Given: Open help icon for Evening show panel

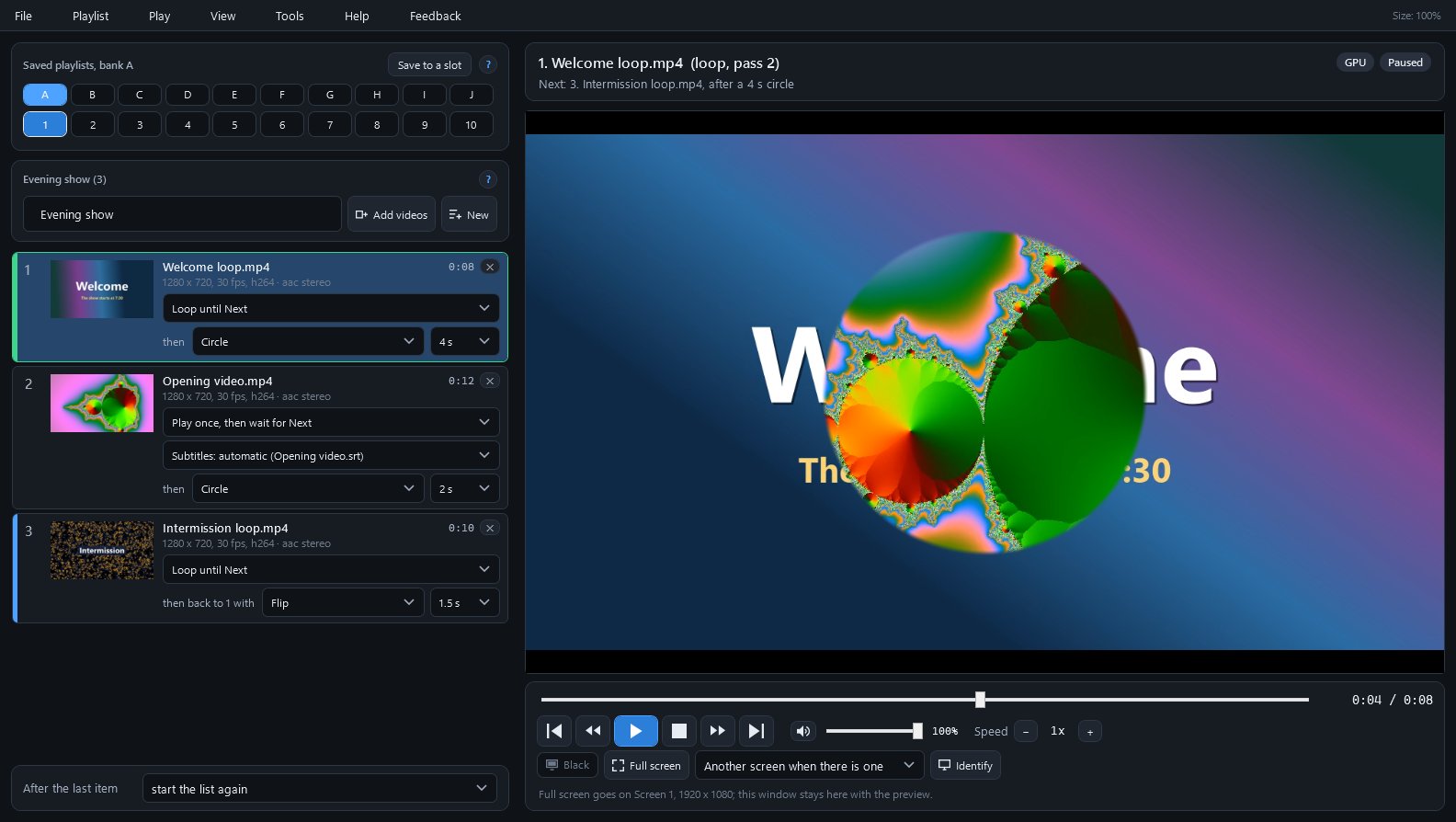Looking at the screenshot, I should (x=488, y=179).
